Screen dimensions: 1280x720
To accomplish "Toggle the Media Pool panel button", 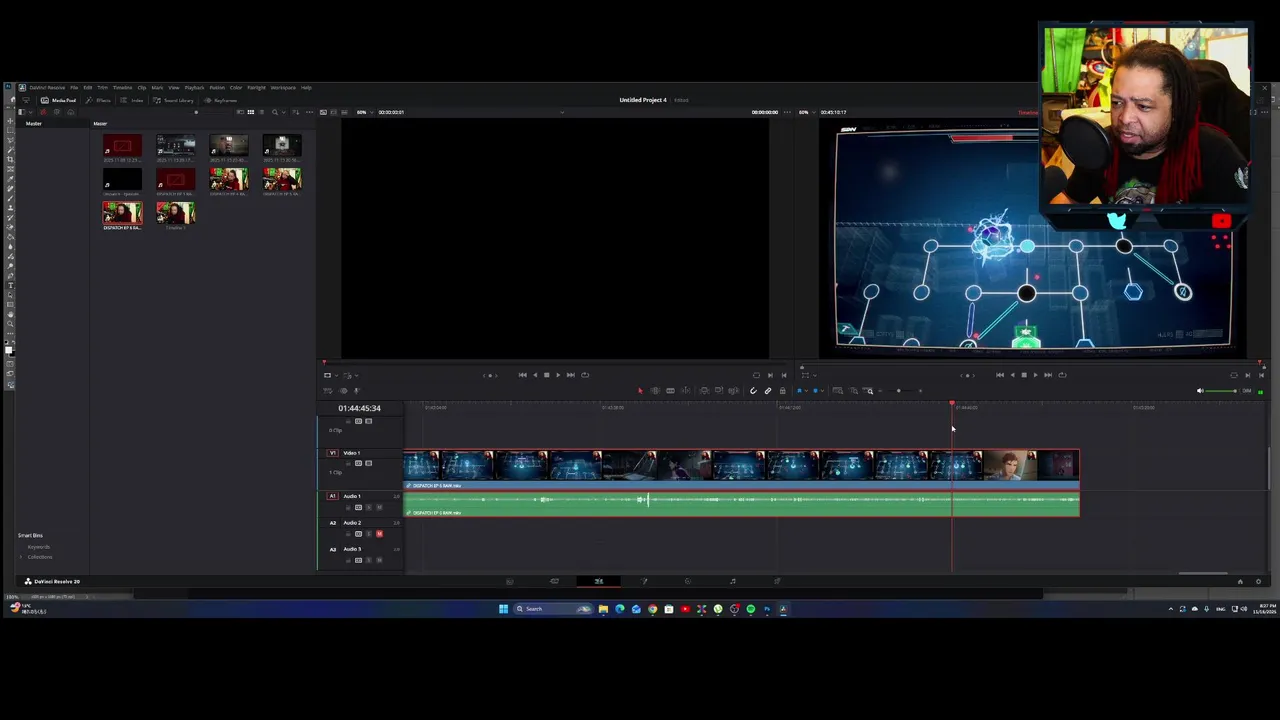I will click(x=58, y=100).
